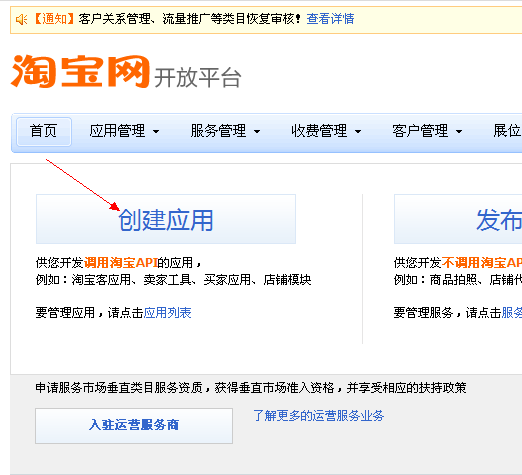This screenshot has width=522, height=475.
Task: Click the text 例如:淘宝客应用、卖家工具
Action: tap(115, 280)
